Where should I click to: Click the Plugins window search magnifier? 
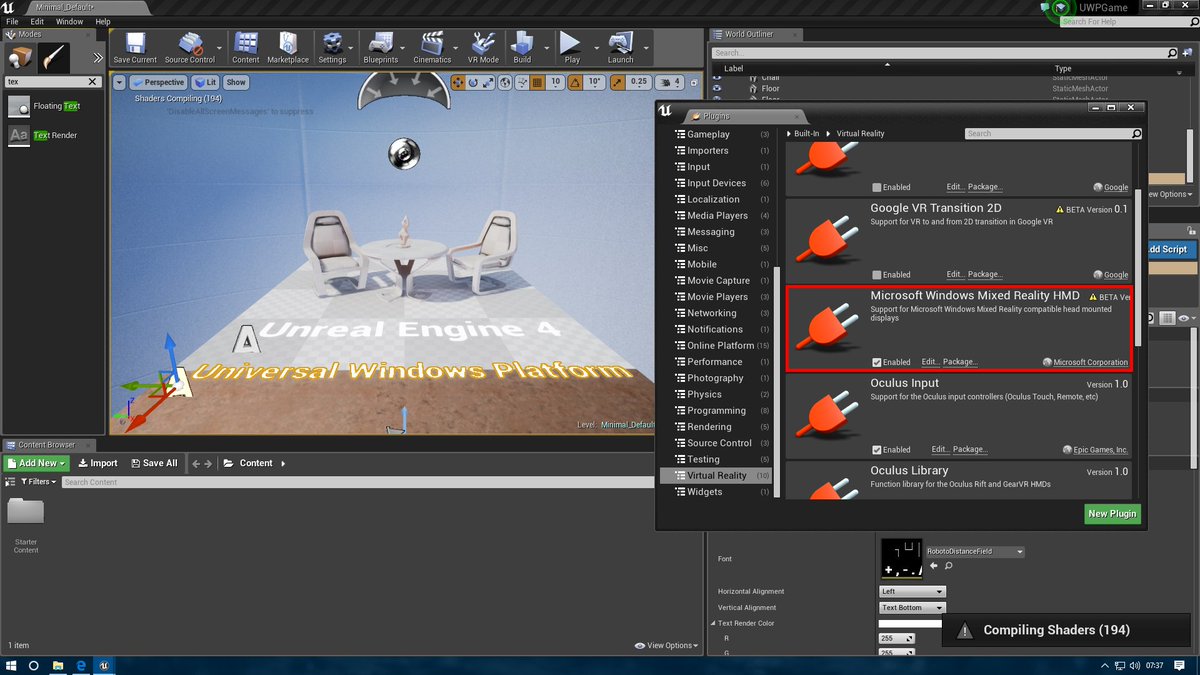click(x=1136, y=133)
